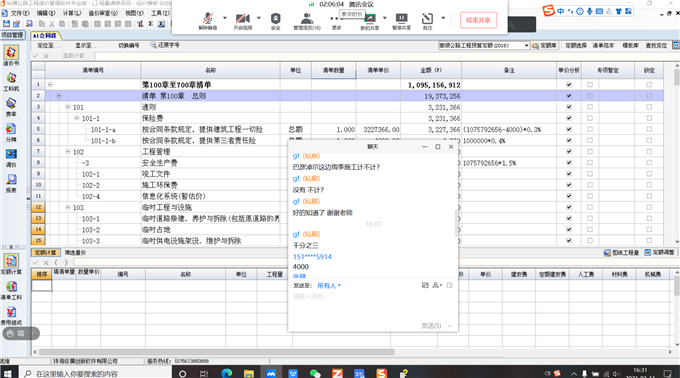
Task: Open Microsoft Edge from the taskbar
Action: click(227, 373)
